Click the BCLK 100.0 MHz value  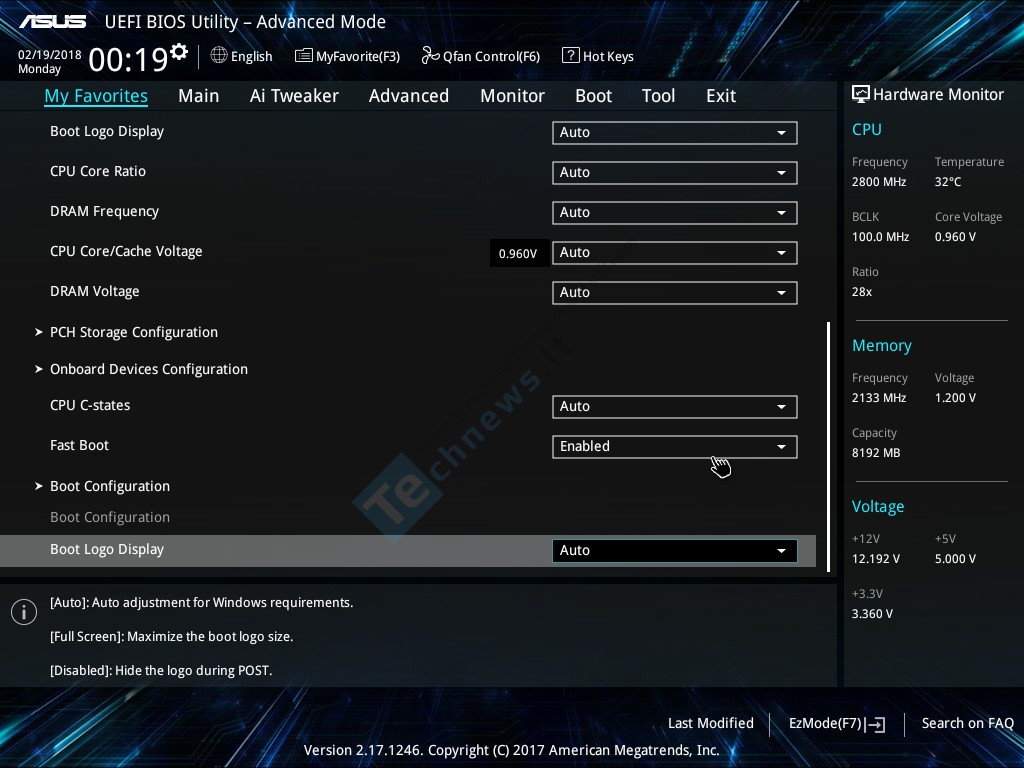click(x=880, y=237)
